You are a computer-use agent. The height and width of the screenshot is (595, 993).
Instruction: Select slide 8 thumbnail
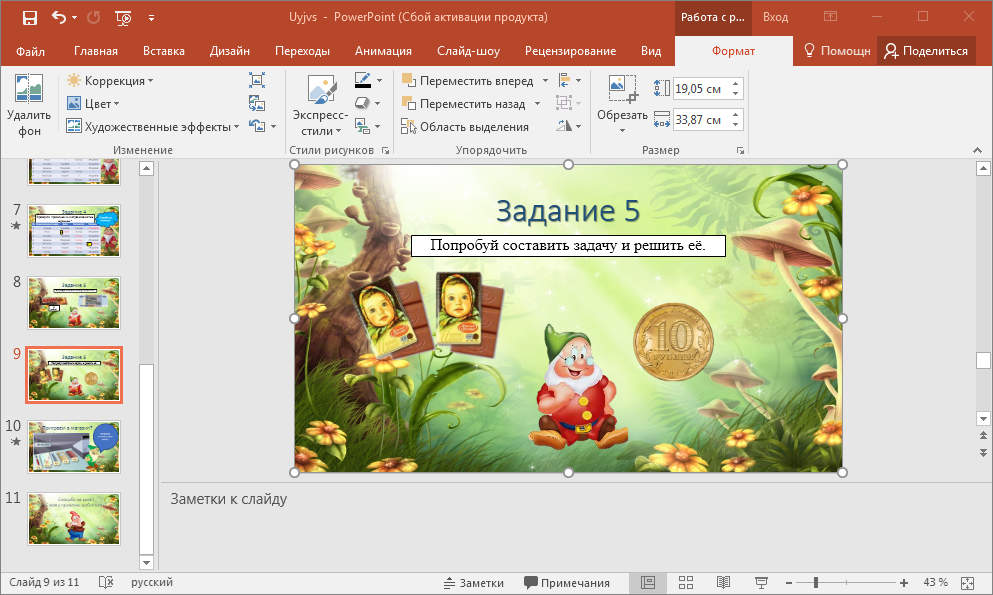click(73, 303)
